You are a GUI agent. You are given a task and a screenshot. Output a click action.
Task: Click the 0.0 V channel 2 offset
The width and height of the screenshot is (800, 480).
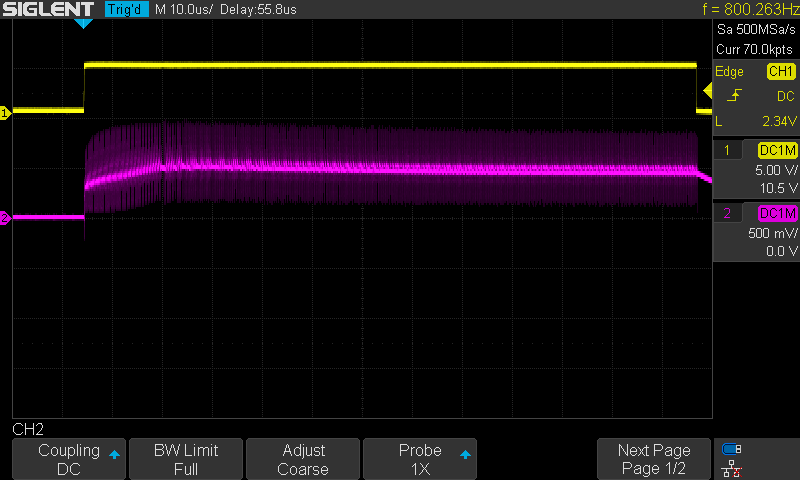(x=782, y=251)
